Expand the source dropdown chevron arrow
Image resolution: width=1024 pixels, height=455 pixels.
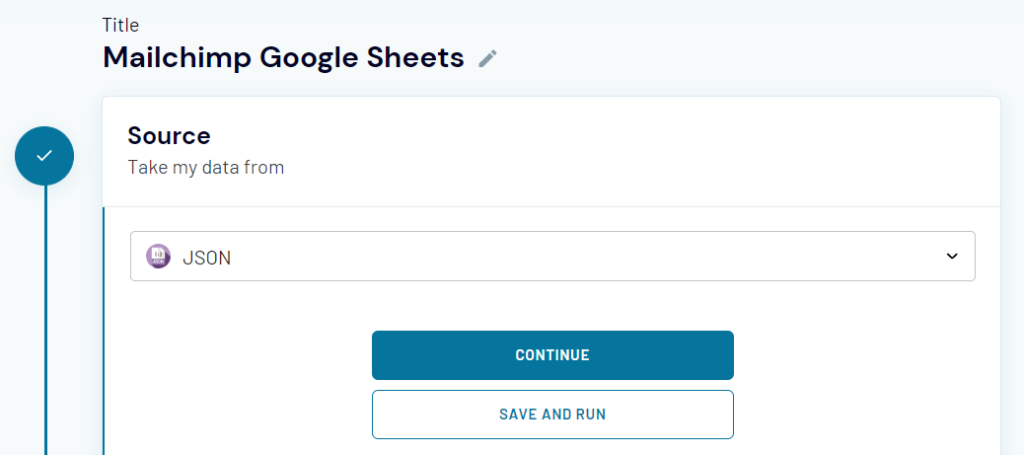pyautogui.click(x=951, y=257)
